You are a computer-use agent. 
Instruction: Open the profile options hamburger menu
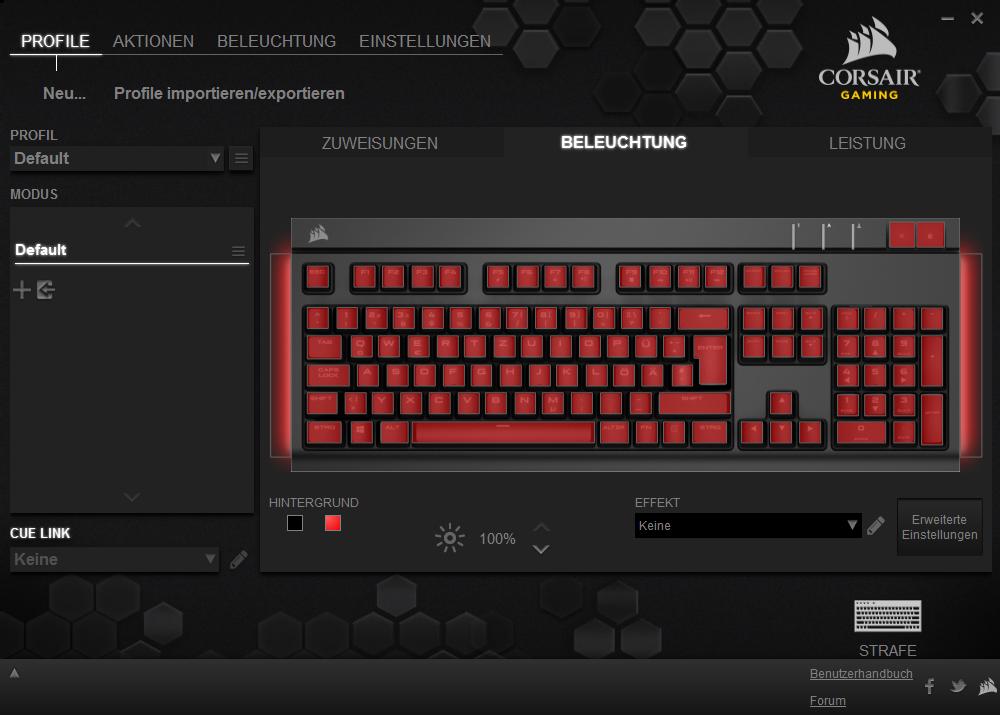tap(241, 158)
